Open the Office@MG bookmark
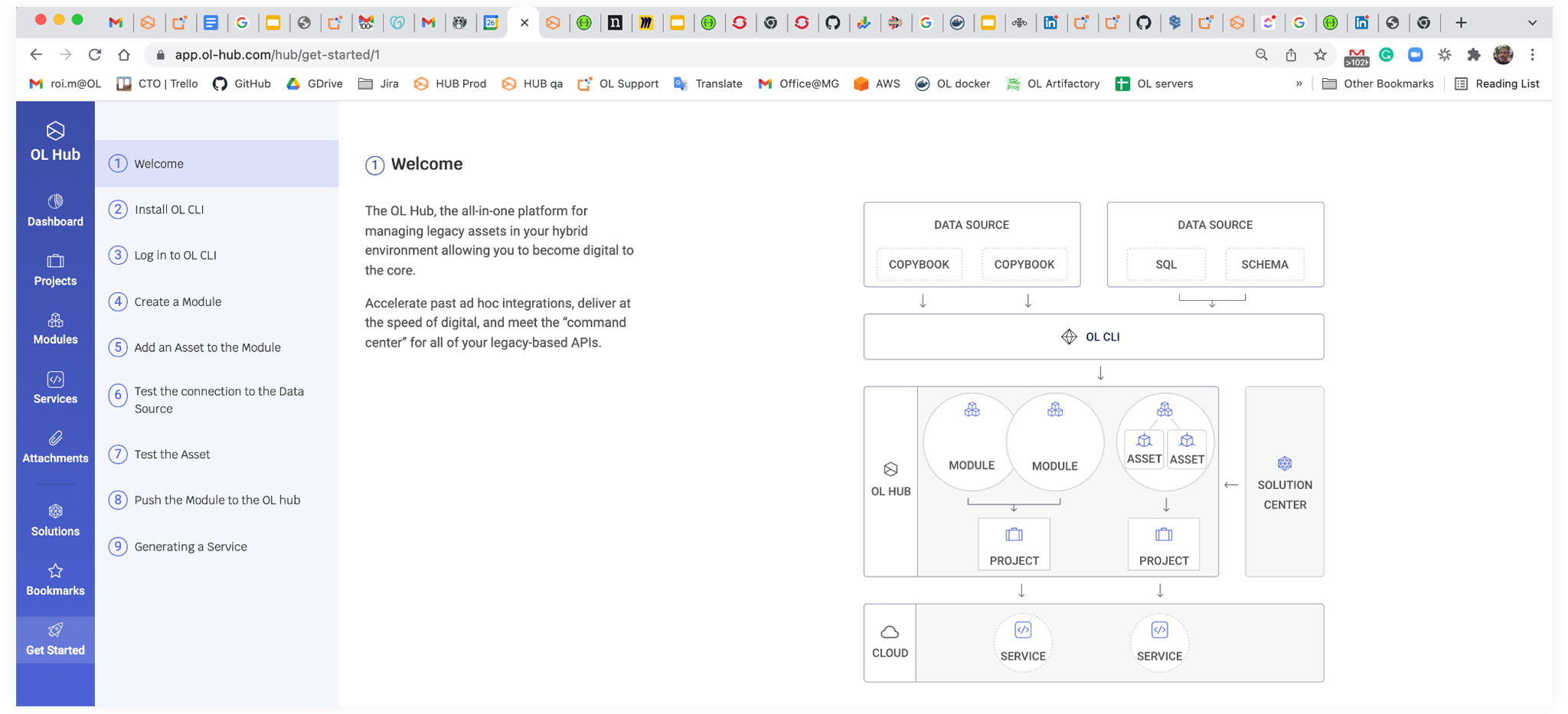Image resolution: width=1568 pixels, height=714 pixels. pyautogui.click(x=799, y=83)
